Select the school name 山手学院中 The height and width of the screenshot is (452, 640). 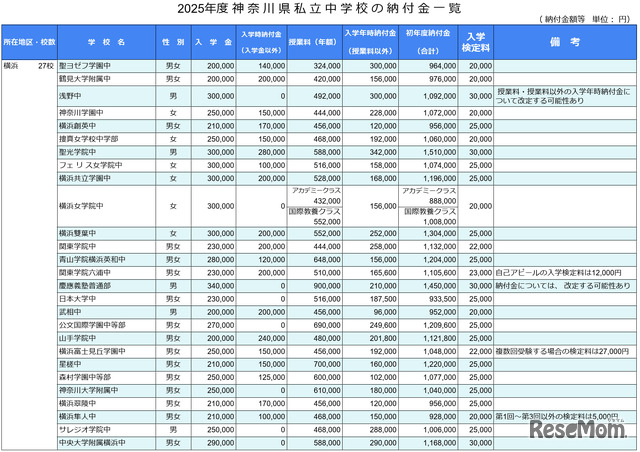78,338
